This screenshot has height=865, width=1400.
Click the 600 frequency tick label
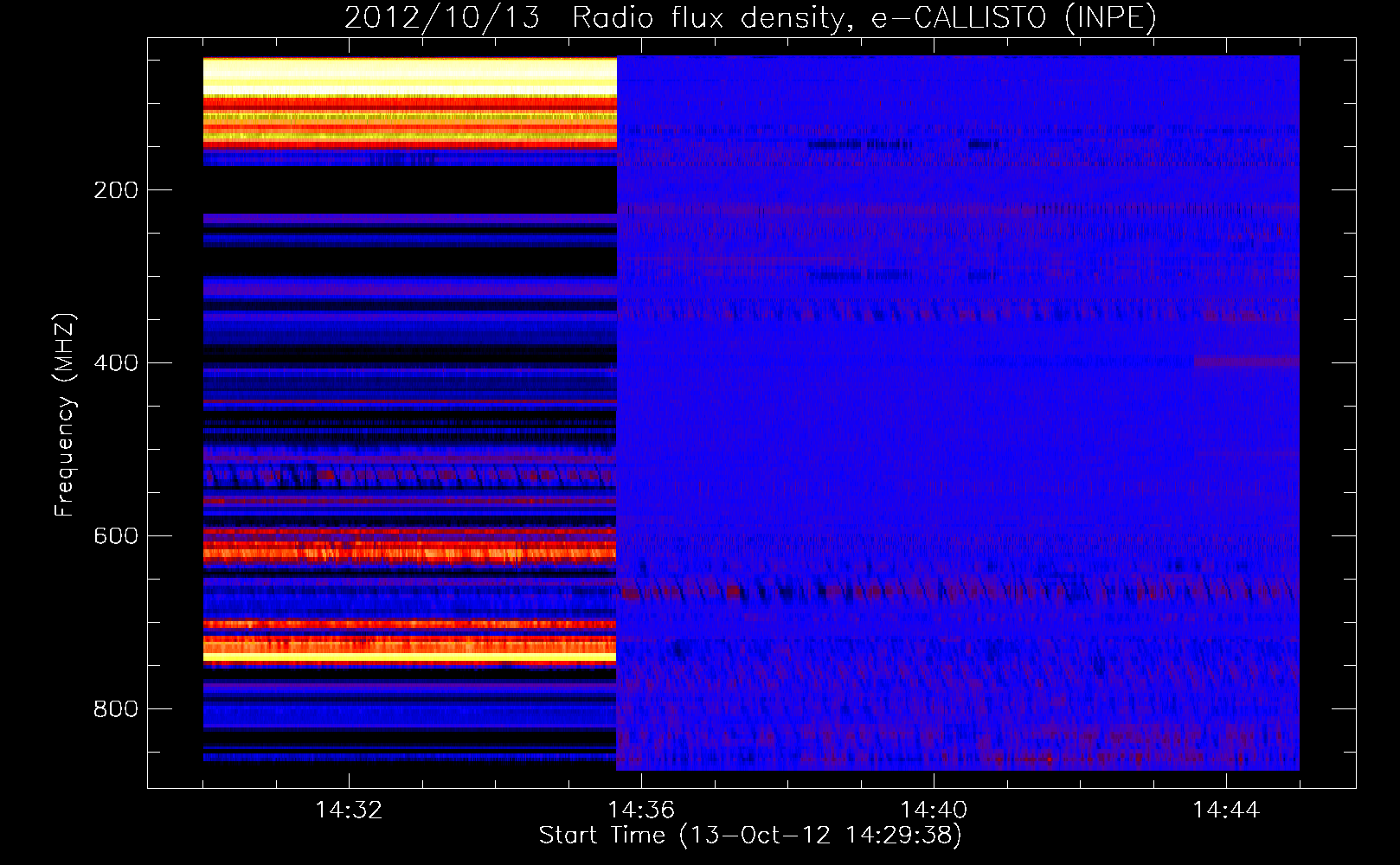pyautogui.click(x=116, y=536)
